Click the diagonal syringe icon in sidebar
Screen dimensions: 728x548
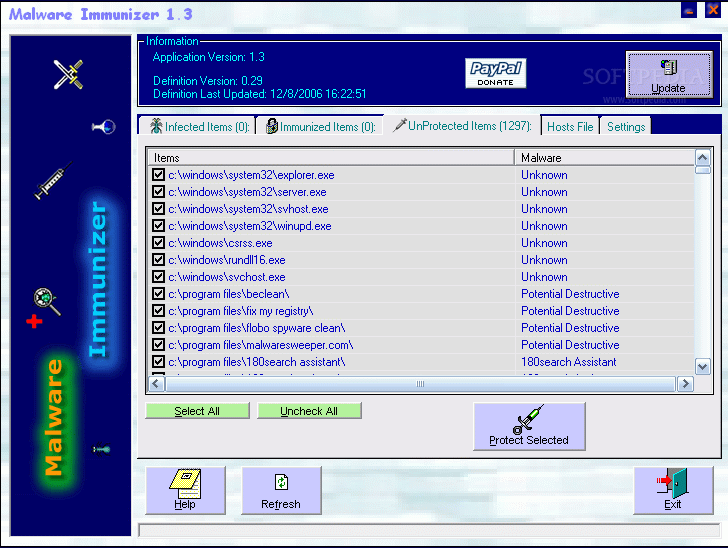tap(52, 181)
